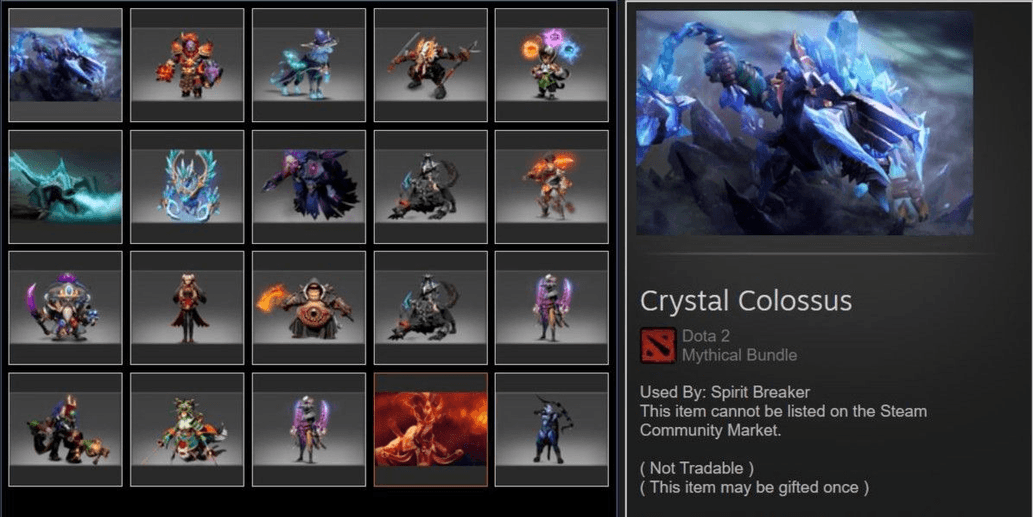1033x517 pixels.
Task: Open the round gnome with purple blade item
Action: pos(65,308)
